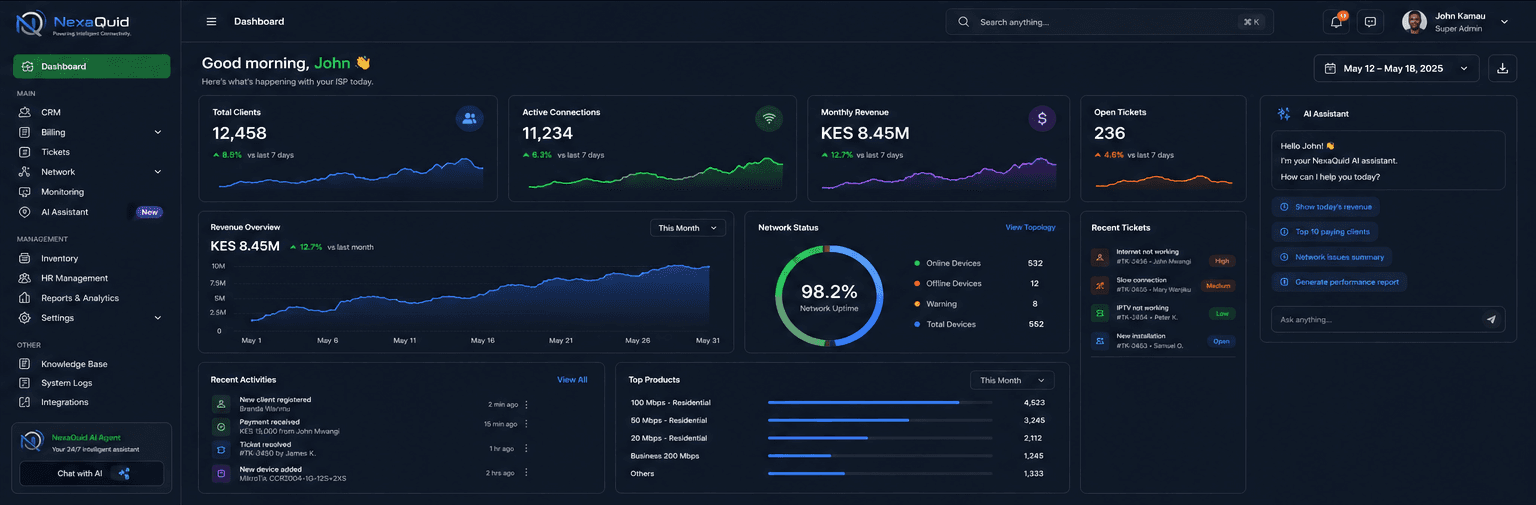The image size is (1536, 505).
Task: Open Top Products This Month dropdown
Action: pos(1012,380)
